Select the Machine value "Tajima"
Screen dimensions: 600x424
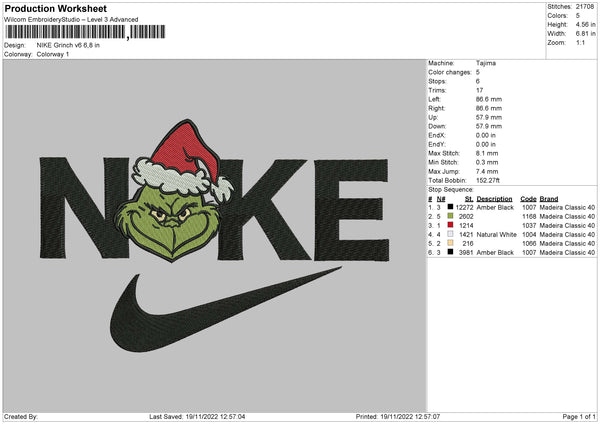[486, 63]
